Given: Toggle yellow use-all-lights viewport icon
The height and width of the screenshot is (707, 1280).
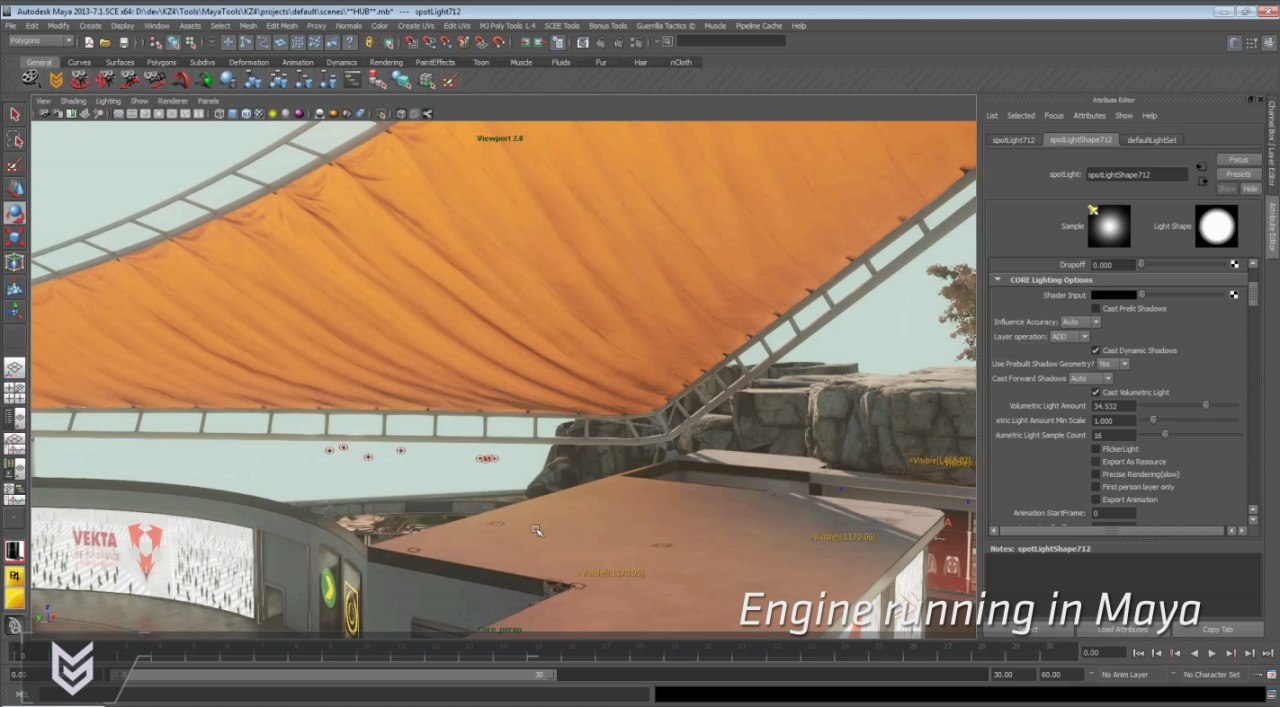Looking at the screenshot, I should pyautogui.click(x=272, y=114).
